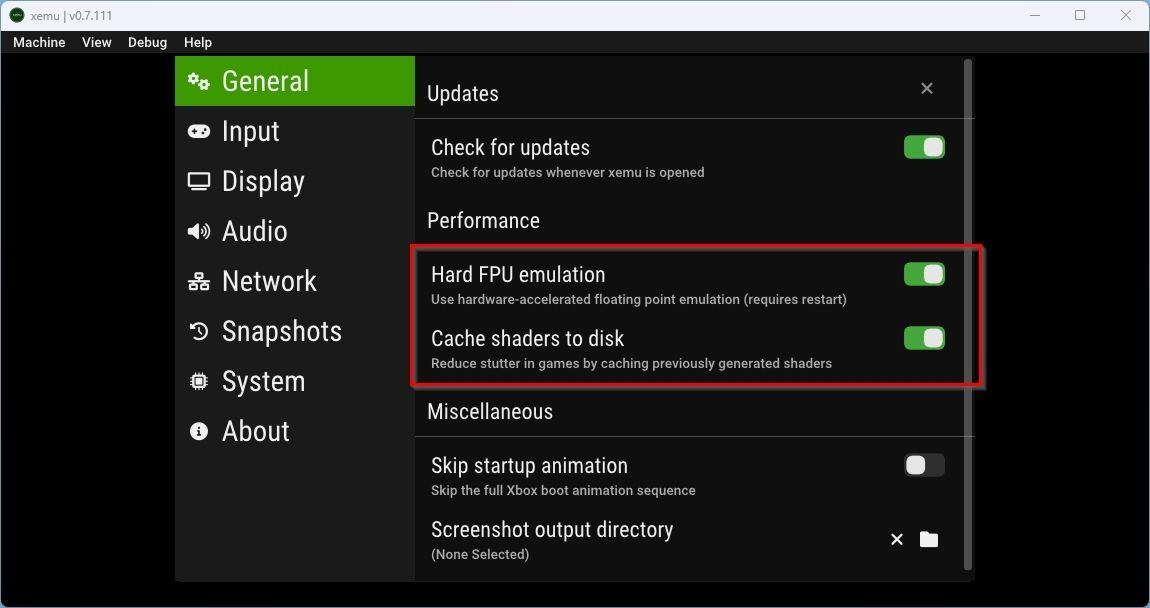Enable Skip startup animation

[x=923, y=465]
